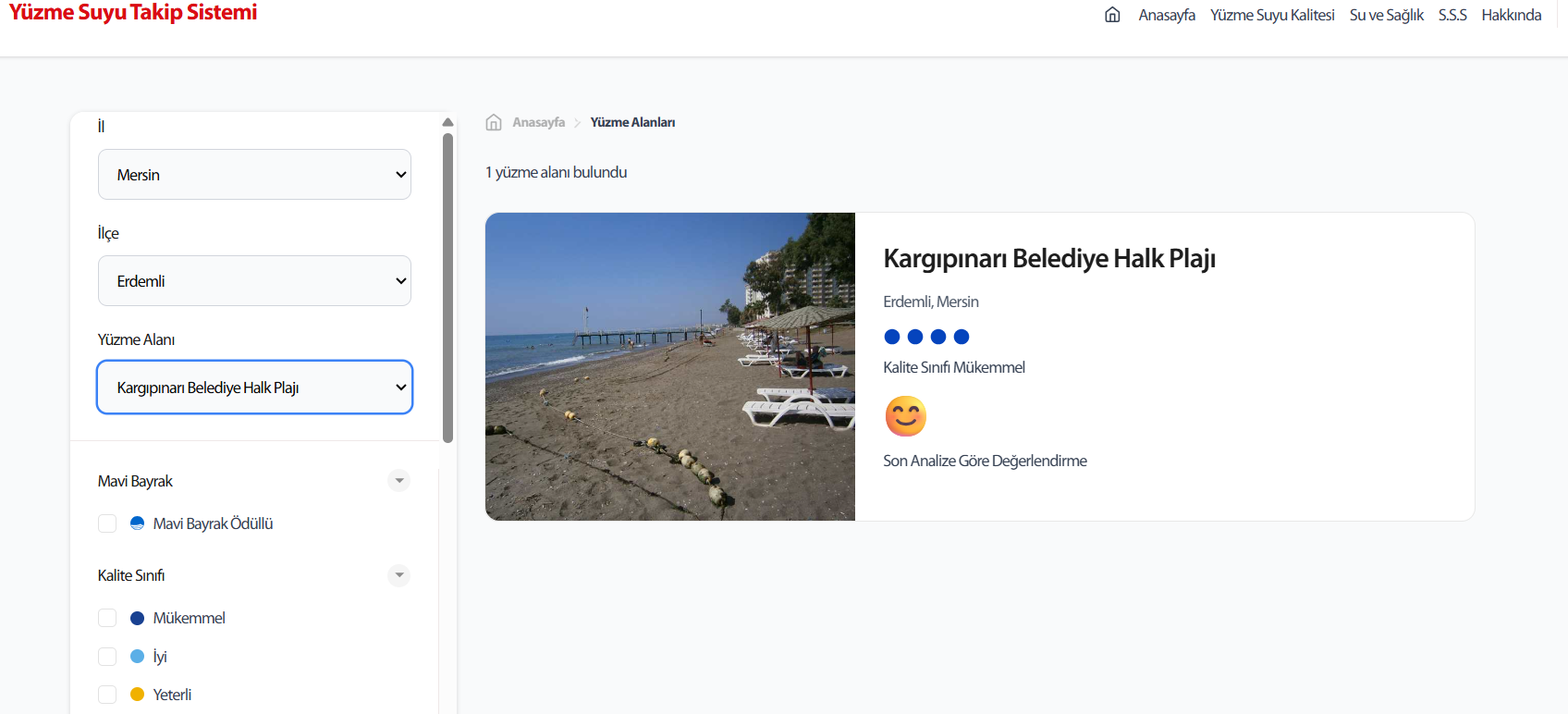The height and width of the screenshot is (714, 1568).
Task: Open the İl dropdown showing Mersin
Action: click(254, 175)
